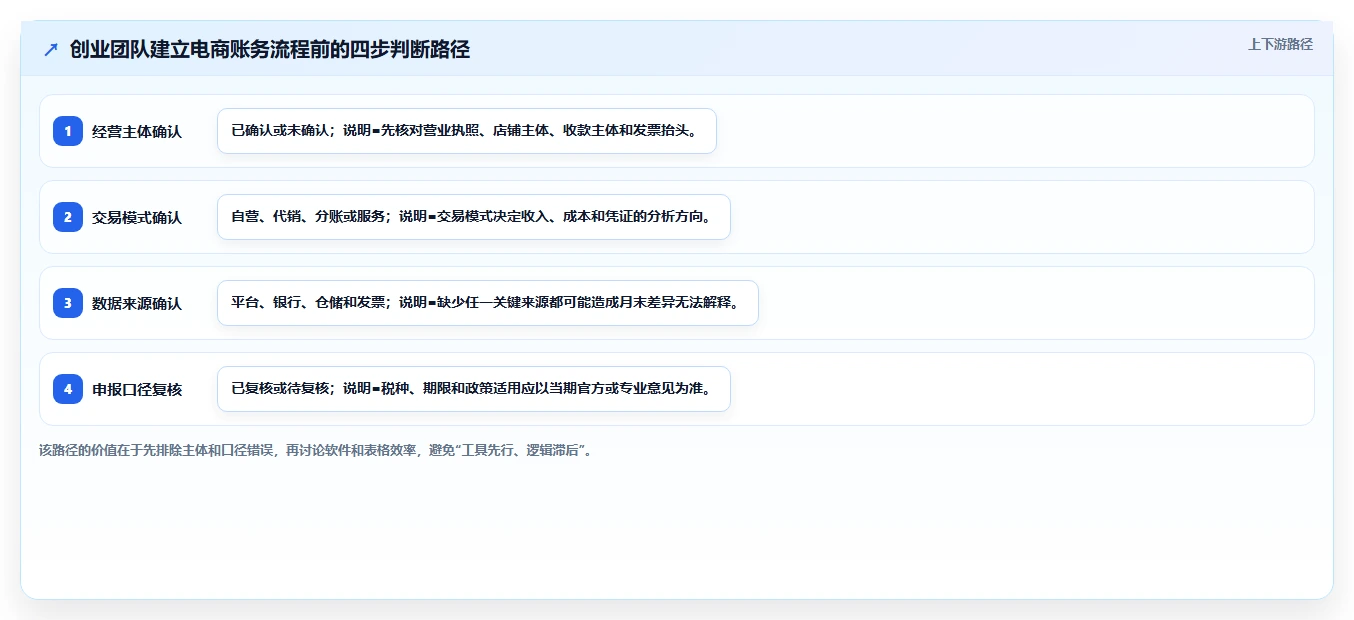Screen dimensions: 1354x620
Task: Click the 交易模式确认 step label
Action: point(137,217)
